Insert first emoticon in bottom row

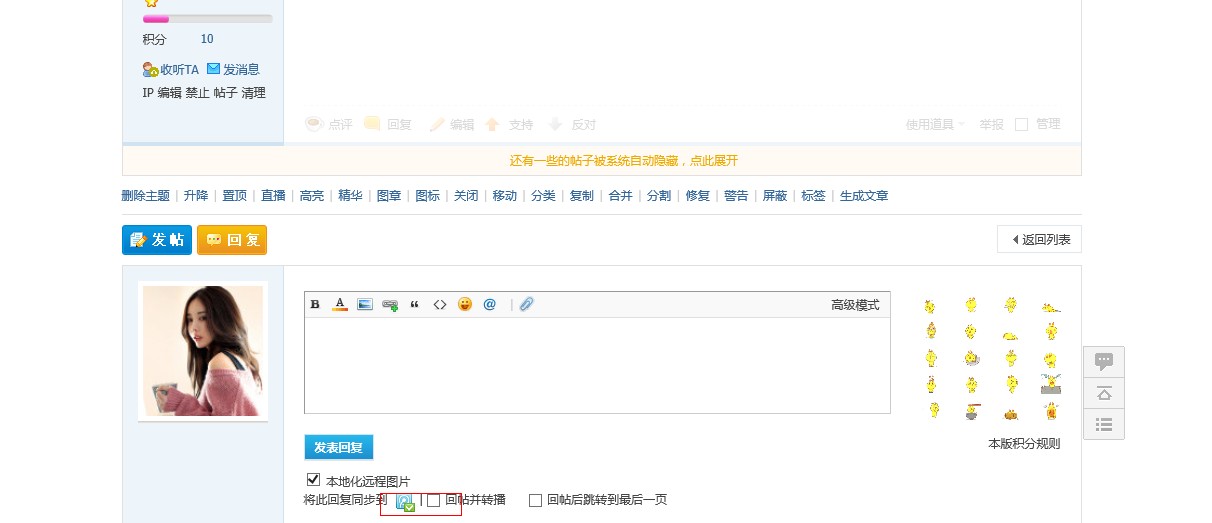932,410
